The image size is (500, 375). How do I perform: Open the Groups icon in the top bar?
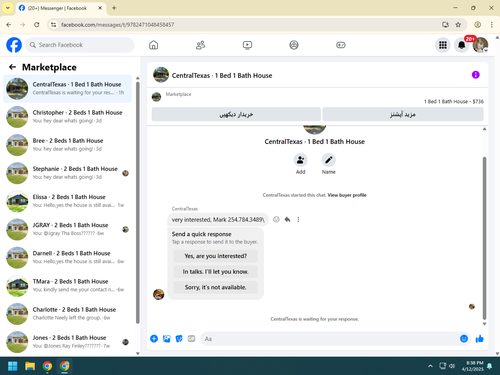coord(294,45)
